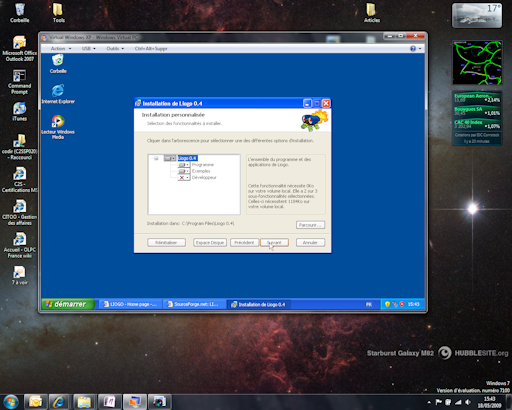Image resolution: width=512 pixels, height=410 pixels.
Task: Click the traffic map gadget
Action: [477, 63]
